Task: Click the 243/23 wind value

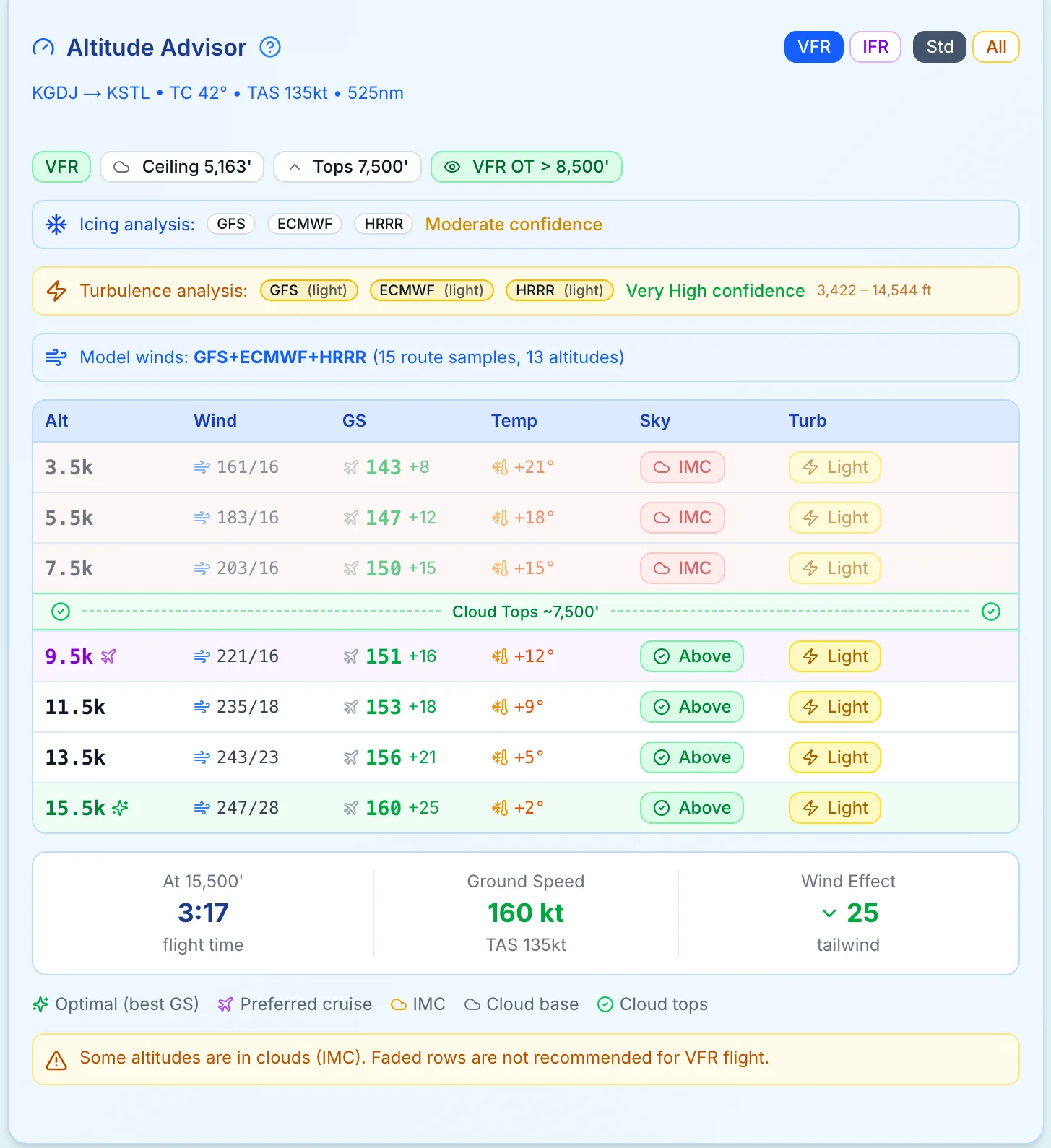Action: pyautogui.click(x=248, y=757)
